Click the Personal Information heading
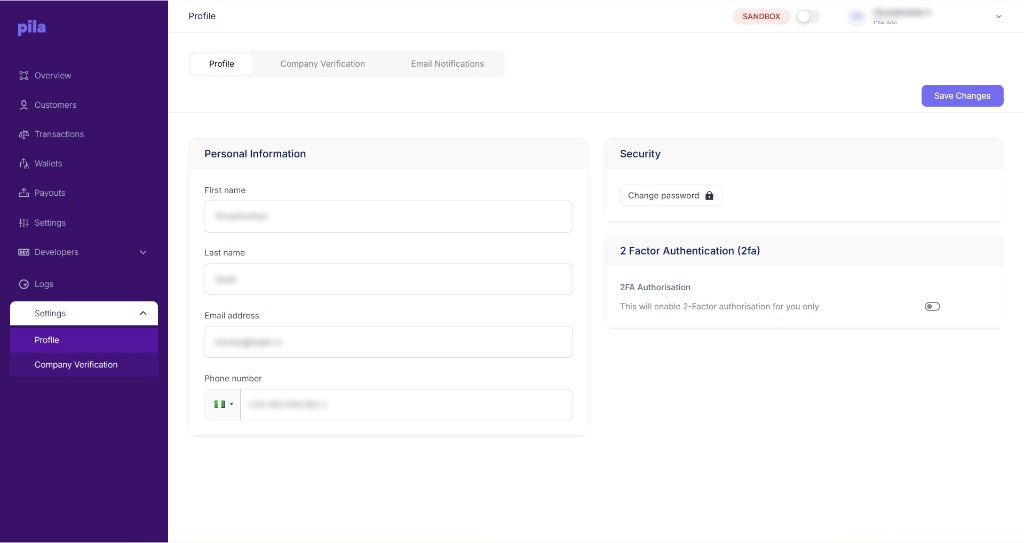 click(x=255, y=154)
